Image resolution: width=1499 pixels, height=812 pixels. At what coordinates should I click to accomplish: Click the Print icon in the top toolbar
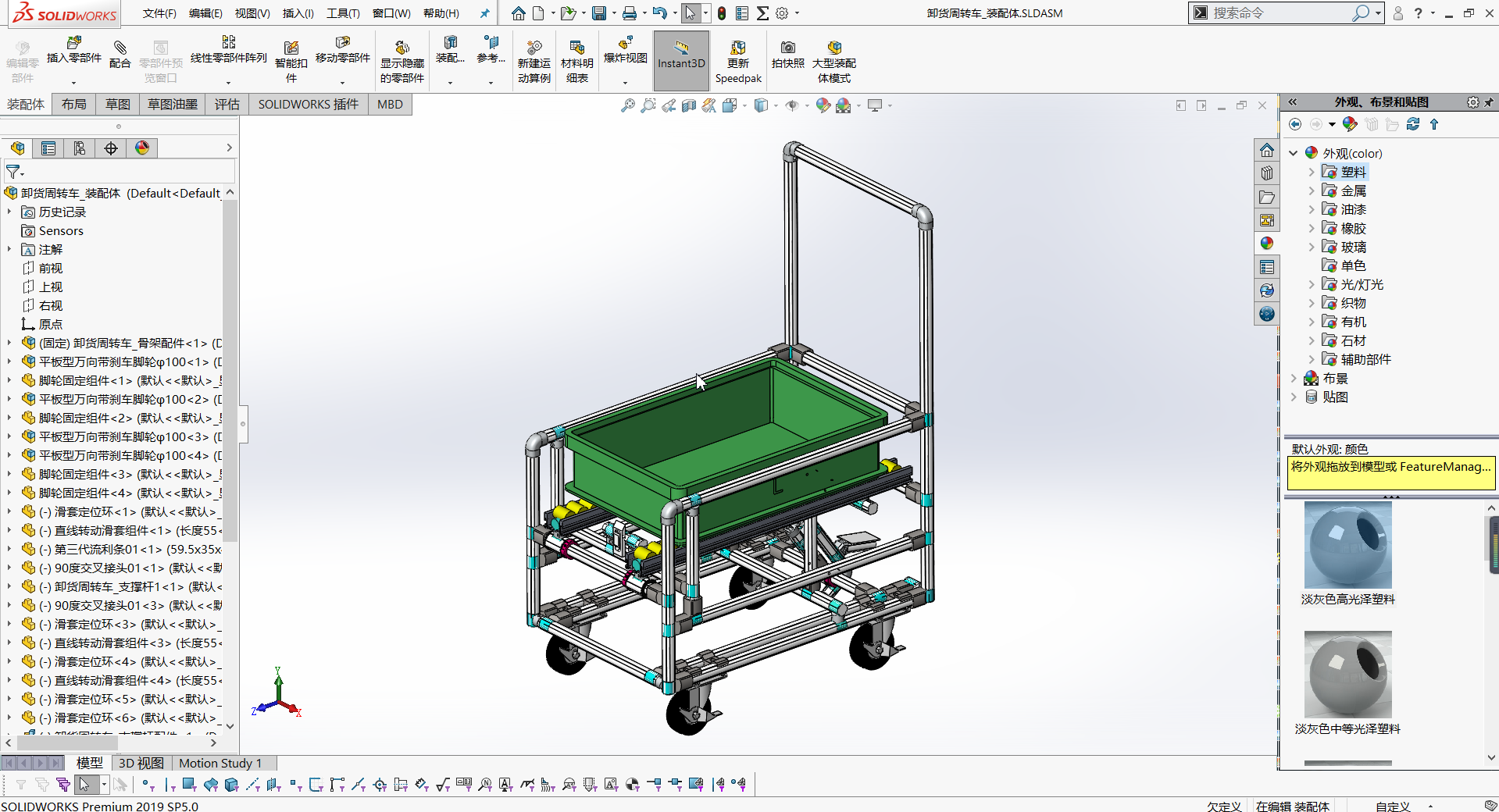pos(630,13)
